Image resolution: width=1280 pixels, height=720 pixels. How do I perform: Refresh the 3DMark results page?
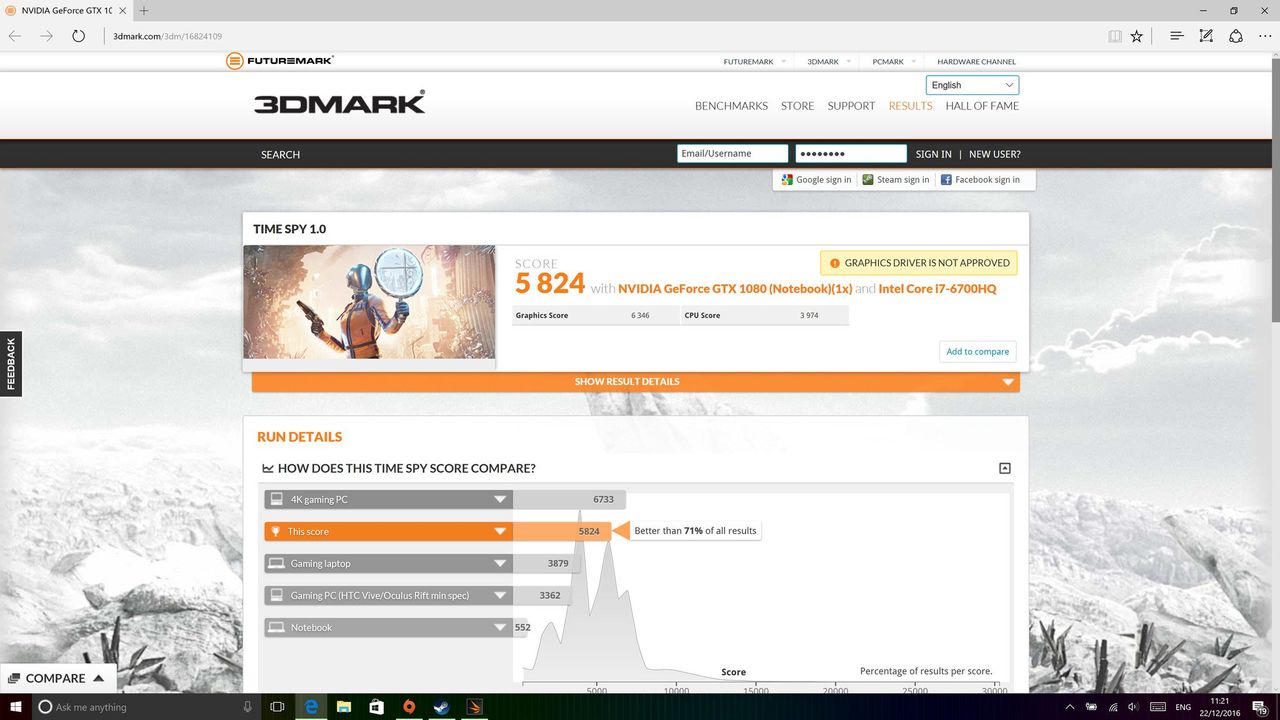tap(78, 36)
